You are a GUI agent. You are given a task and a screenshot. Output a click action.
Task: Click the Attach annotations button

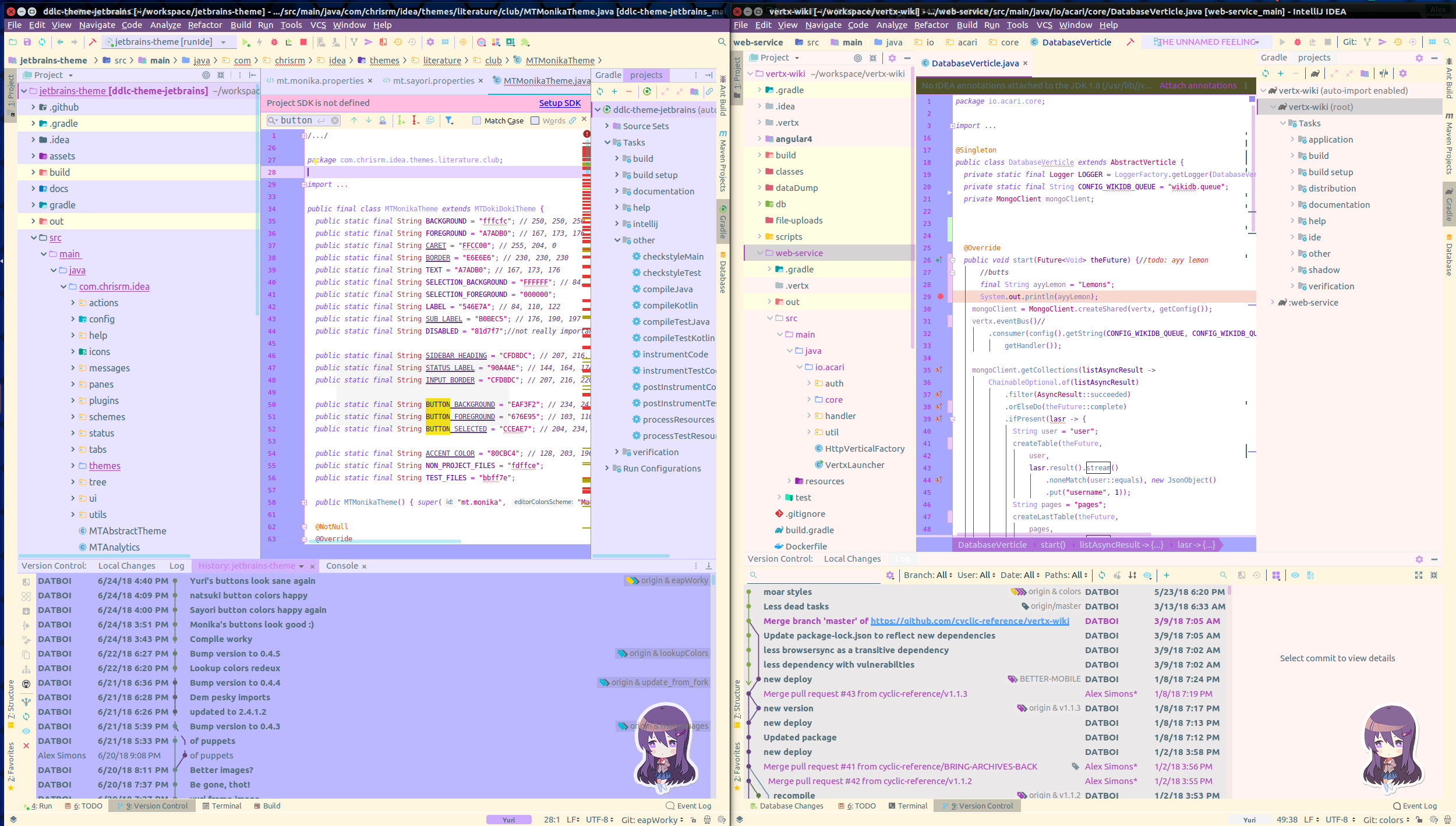pos(1197,86)
